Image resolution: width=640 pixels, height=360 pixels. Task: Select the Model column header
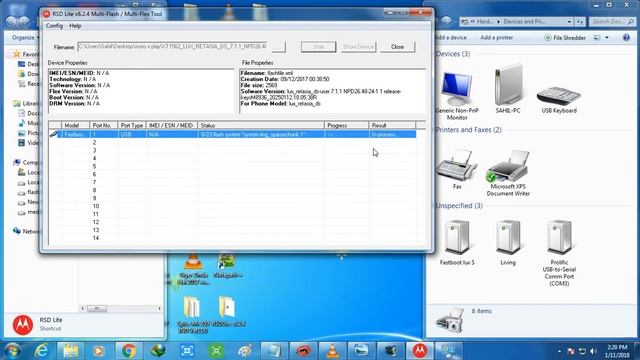(75, 125)
